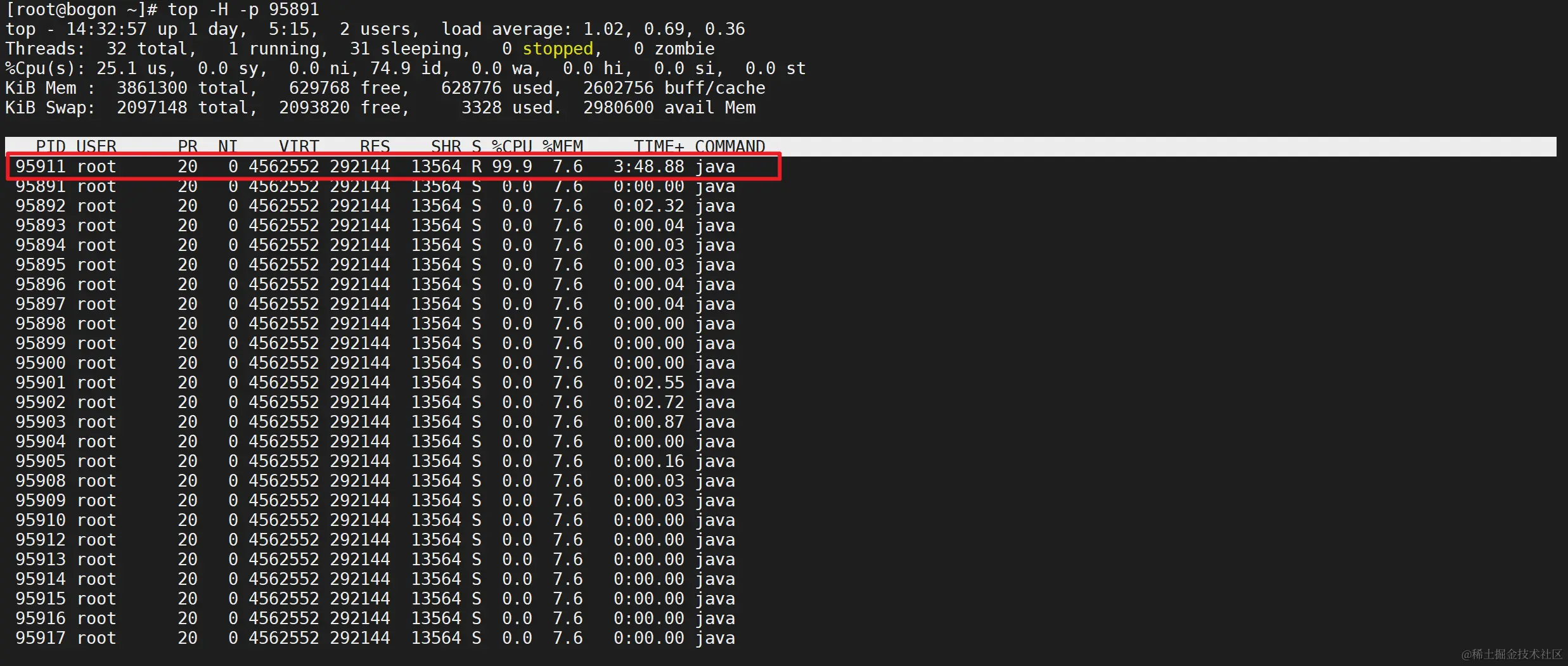Click thread PID 95903
The height and width of the screenshot is (666, 1568).
41,422
